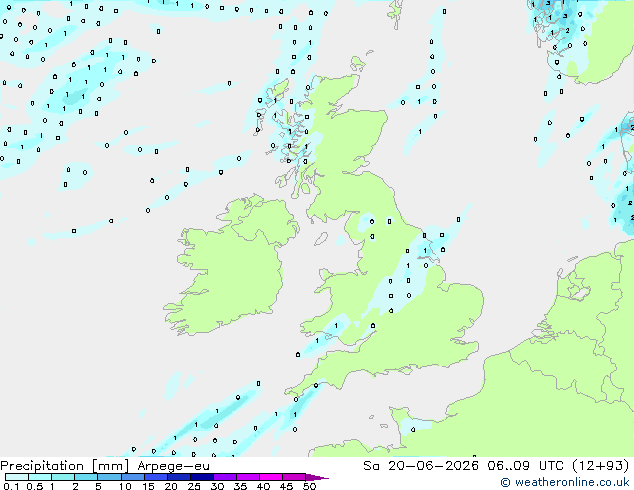This screenshot has width=634, height=490.
Task: Click the "Arpege-eu" model name label
Action: click(173, 466)
